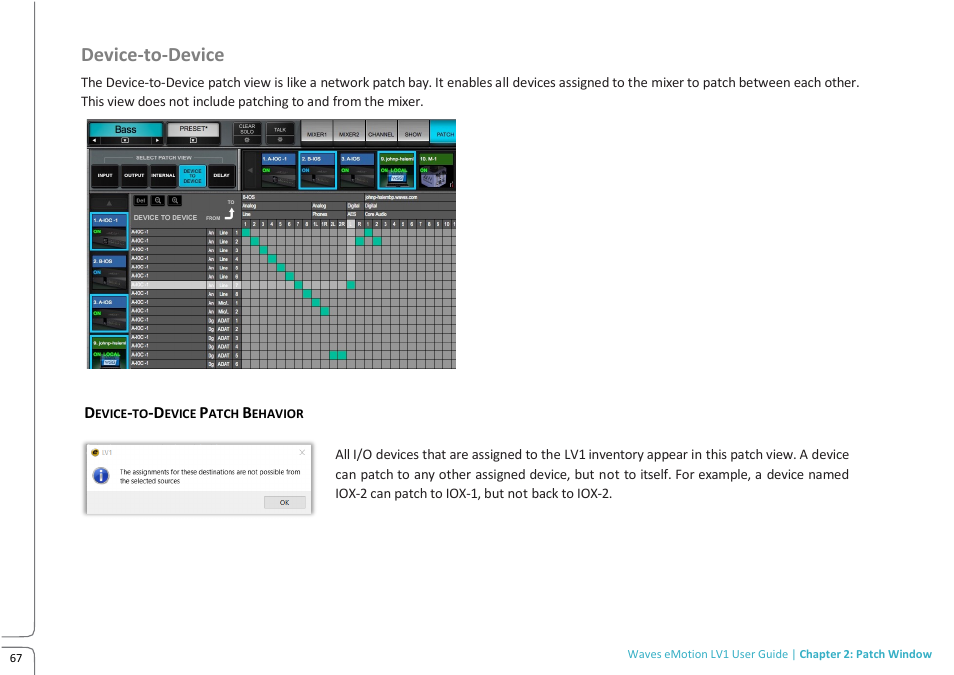The width and height of the screenshot is (954, 675).
Task: Select 1. A-IOC-1 device in top rack
Action: 279,170
